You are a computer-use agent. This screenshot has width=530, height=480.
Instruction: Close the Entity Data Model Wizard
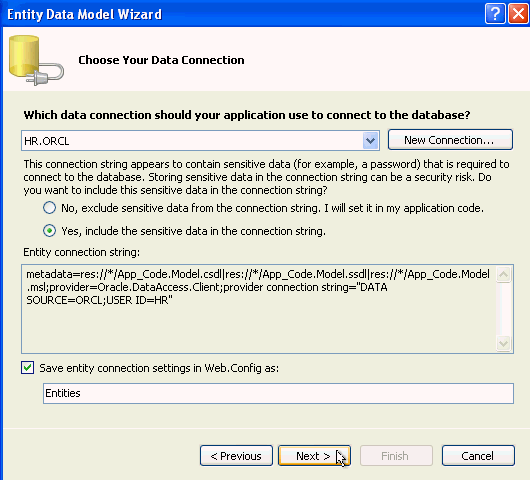tap(518, 14)
